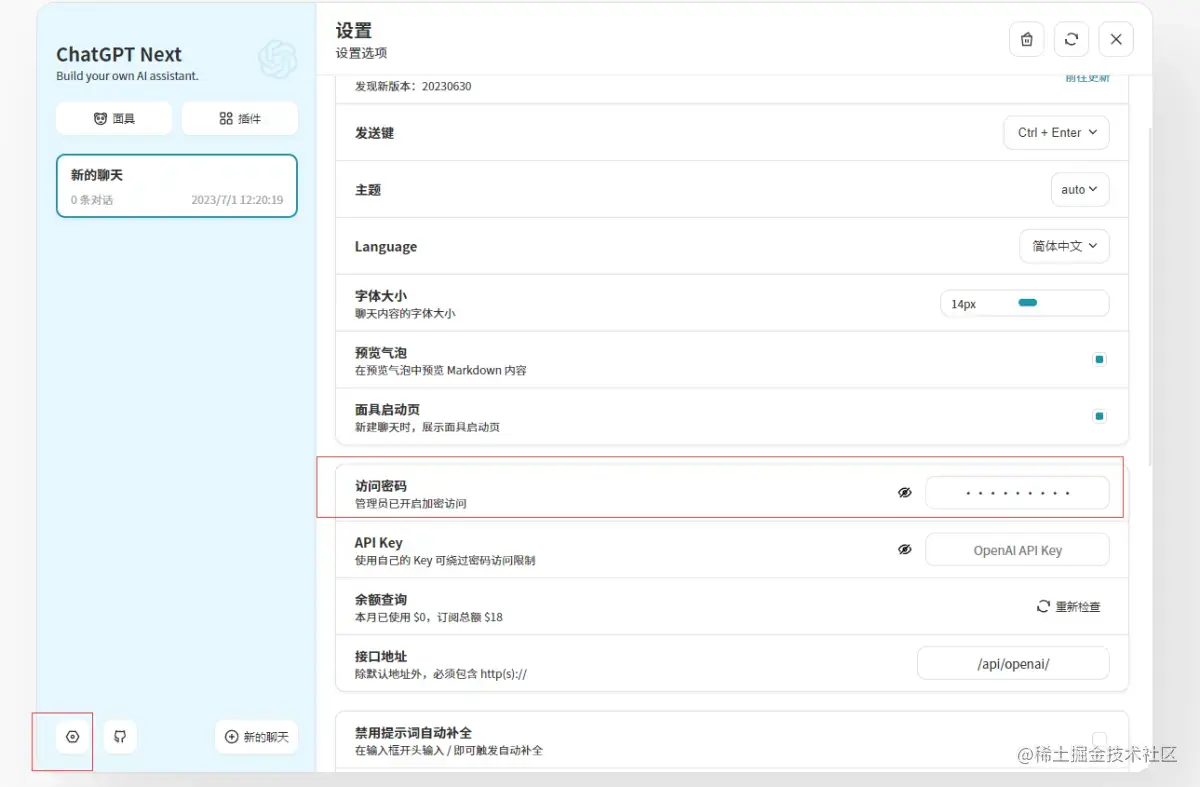Image resolution: width=1200 pixels, height=787 pixels.
Task: Open the GitHub repository icon
Action: [120, 737]
